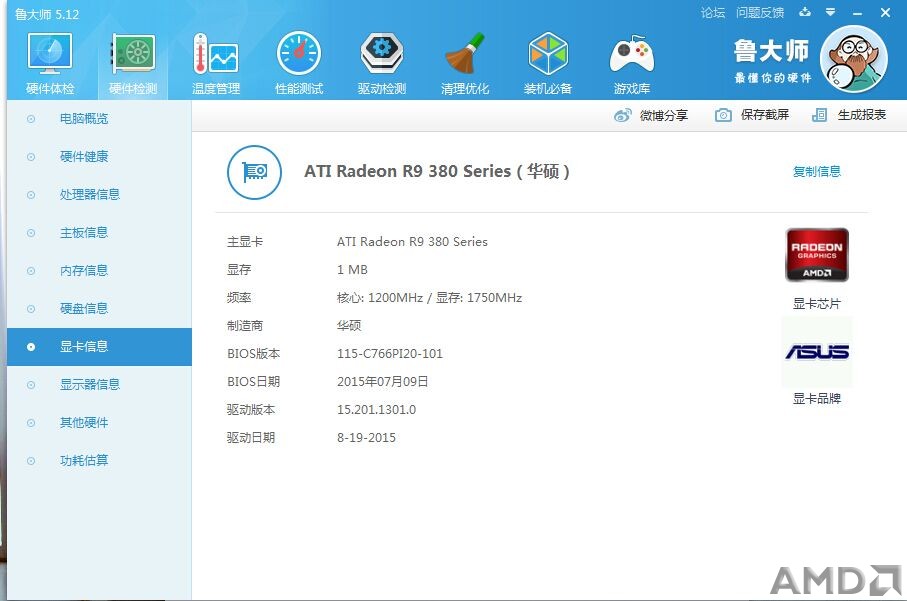This screenshot has height=601, width=907.
Task: Click the bullet beside 电脑概览
Action: click(x=31, y=119)
